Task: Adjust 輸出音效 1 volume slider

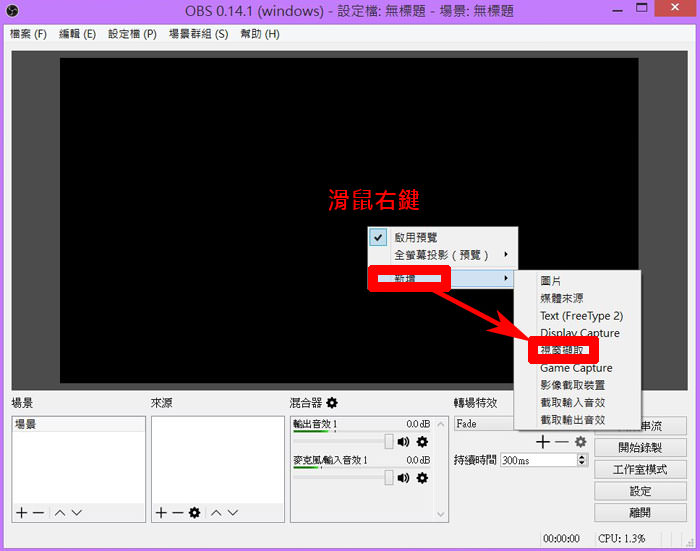Action: (x=388, y=442)
